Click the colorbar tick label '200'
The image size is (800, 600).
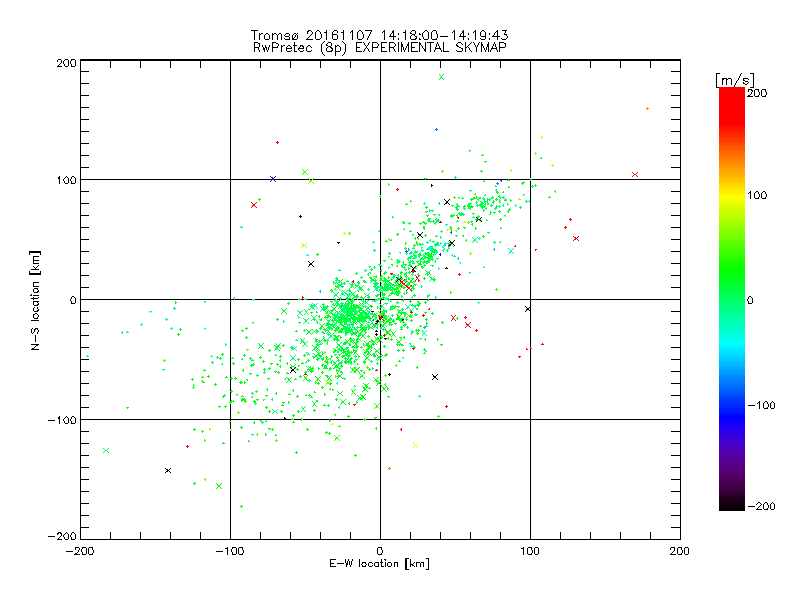[757, 93]
